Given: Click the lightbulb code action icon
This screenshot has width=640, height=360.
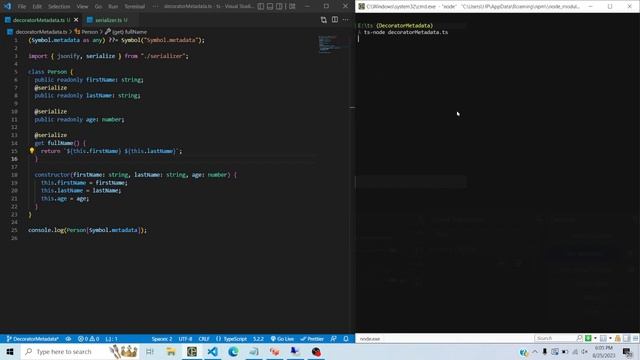Looking at the screenshot, I should pos(32,151).
